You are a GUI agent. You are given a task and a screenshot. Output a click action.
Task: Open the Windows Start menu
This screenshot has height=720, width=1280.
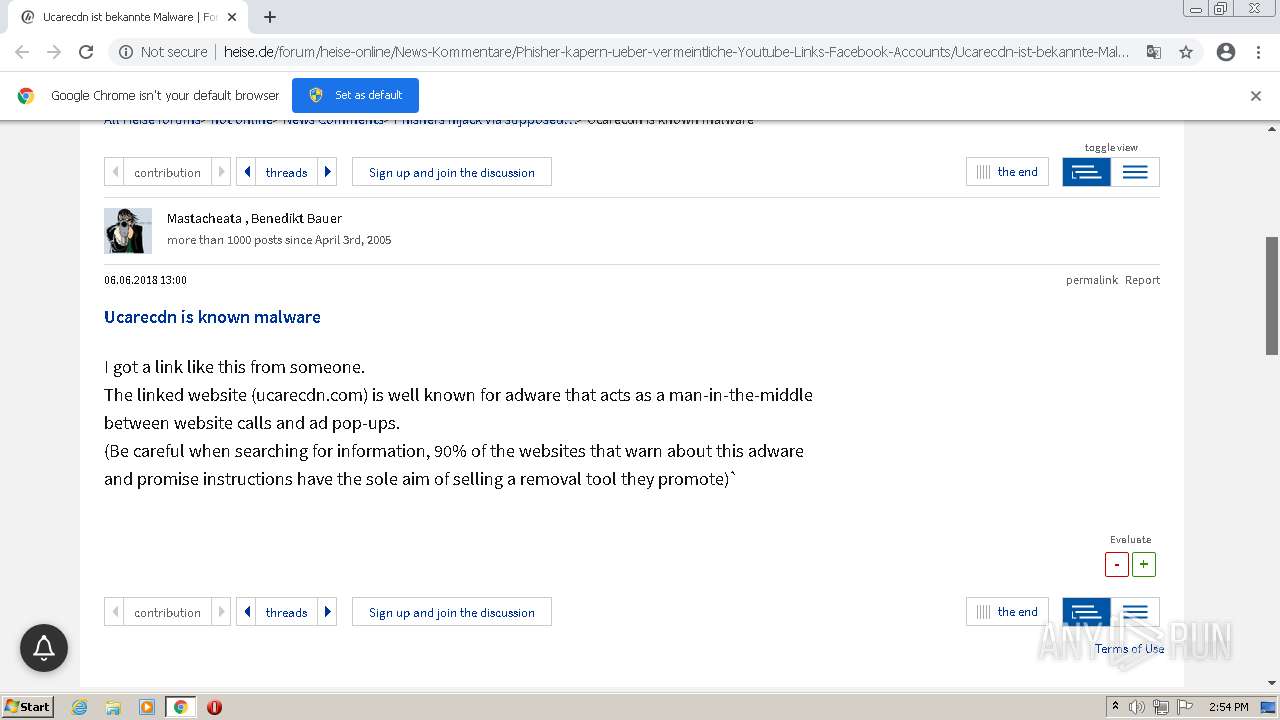click(28, 707)
